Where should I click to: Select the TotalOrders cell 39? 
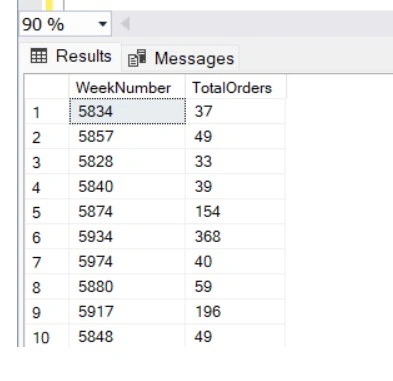click(x=235, y=186)
